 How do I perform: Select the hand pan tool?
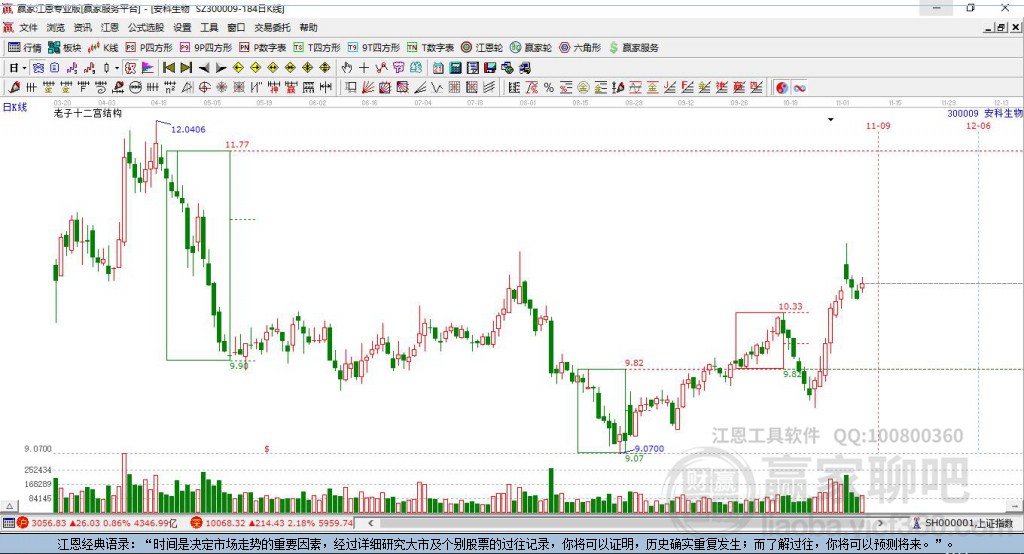pos(347,68)
